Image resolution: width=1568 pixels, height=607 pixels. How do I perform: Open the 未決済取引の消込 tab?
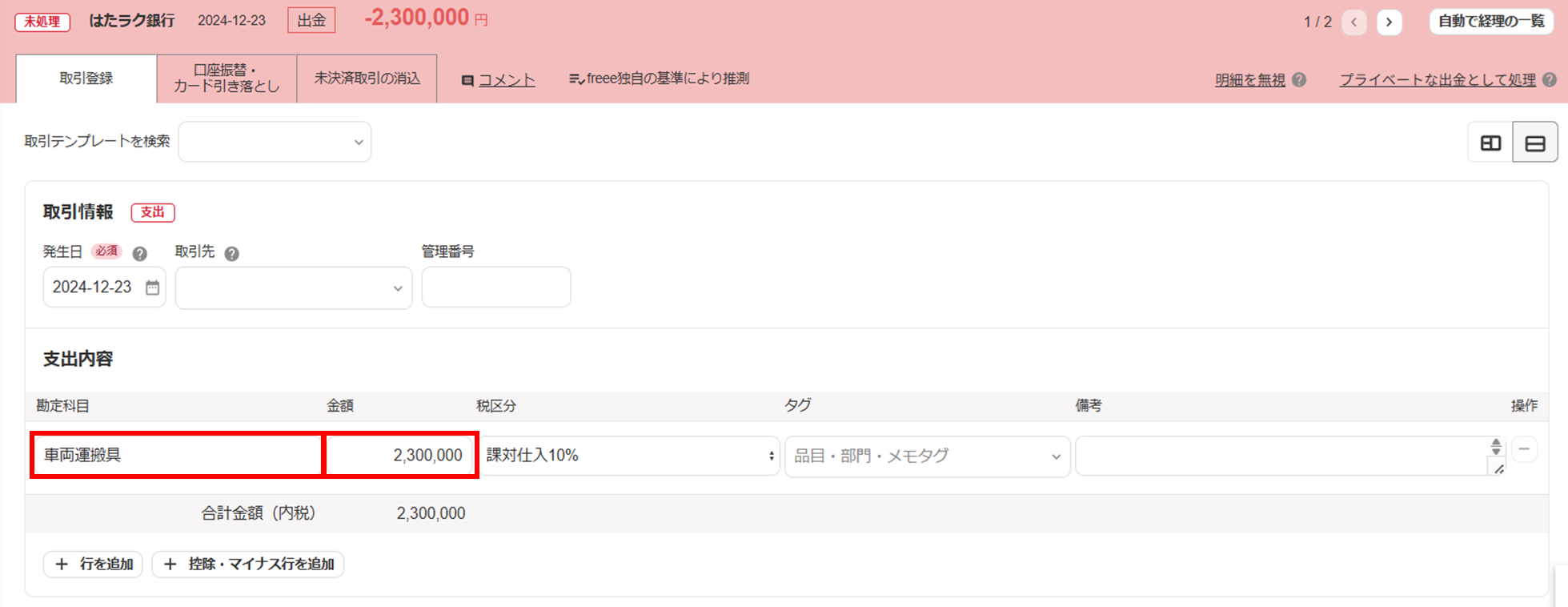(367, 78)
